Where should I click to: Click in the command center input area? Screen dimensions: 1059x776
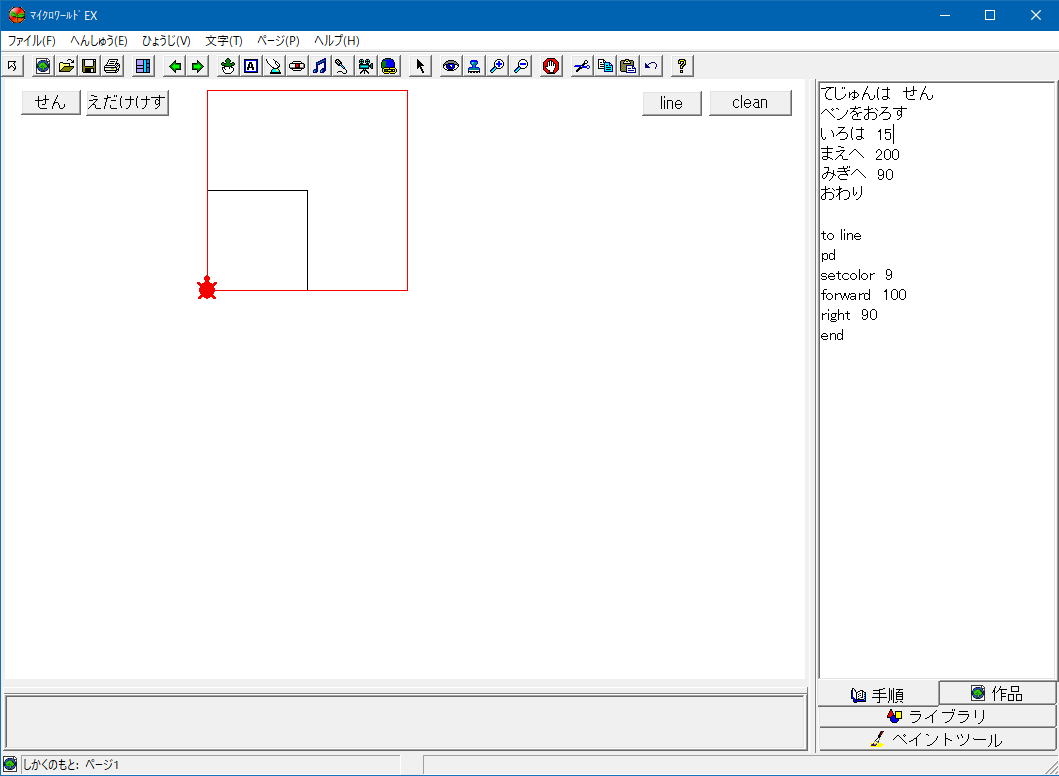point(405,722)
